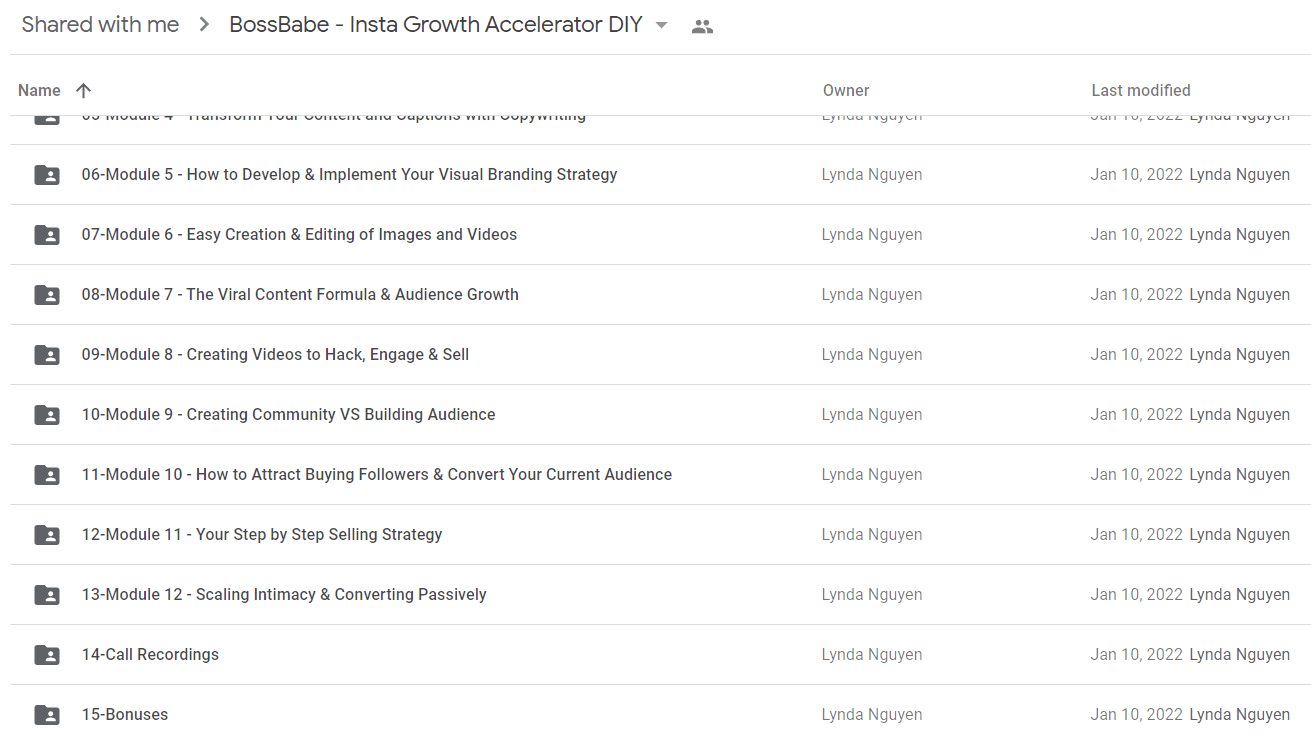Click the 14-Call Recordings folder name
The height and width of the screenshot is (737, 1311).
(150, 655)
